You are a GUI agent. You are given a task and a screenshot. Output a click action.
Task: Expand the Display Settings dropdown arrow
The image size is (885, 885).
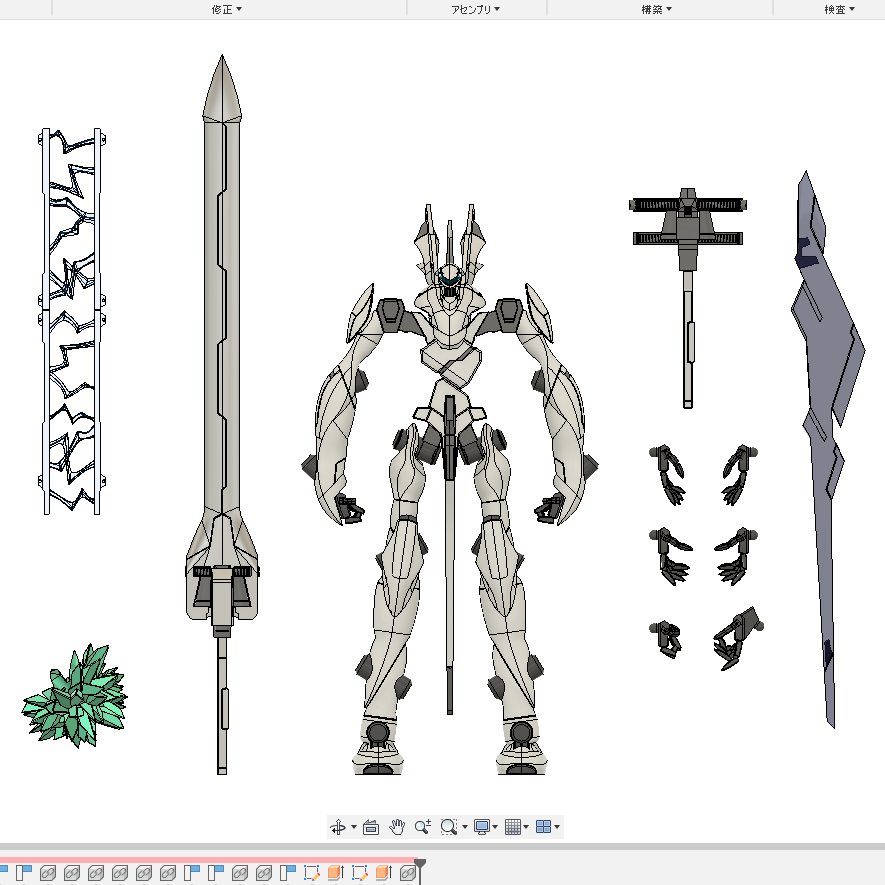495,827
